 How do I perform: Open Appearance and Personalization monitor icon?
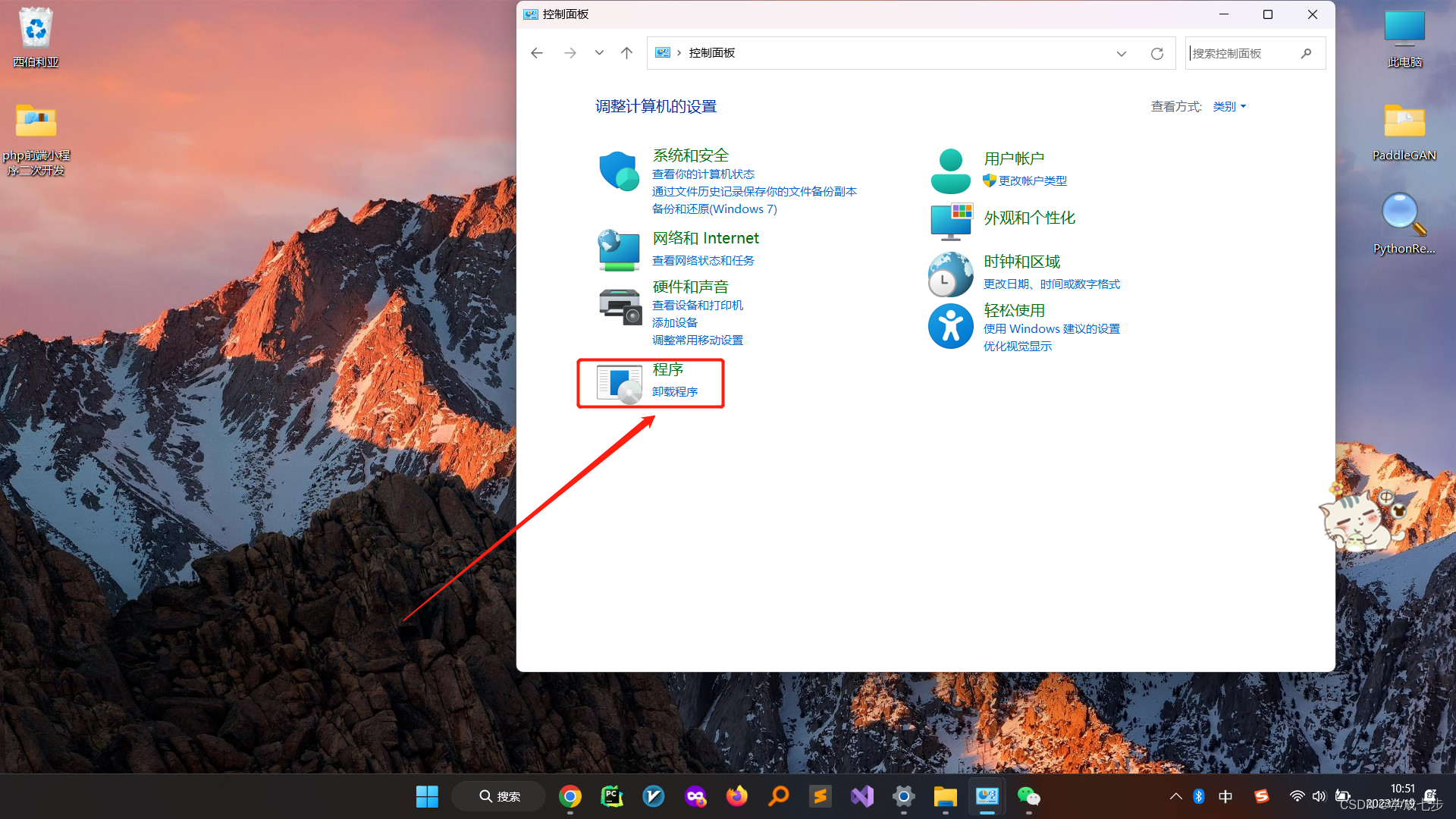[x=951, y=221]
